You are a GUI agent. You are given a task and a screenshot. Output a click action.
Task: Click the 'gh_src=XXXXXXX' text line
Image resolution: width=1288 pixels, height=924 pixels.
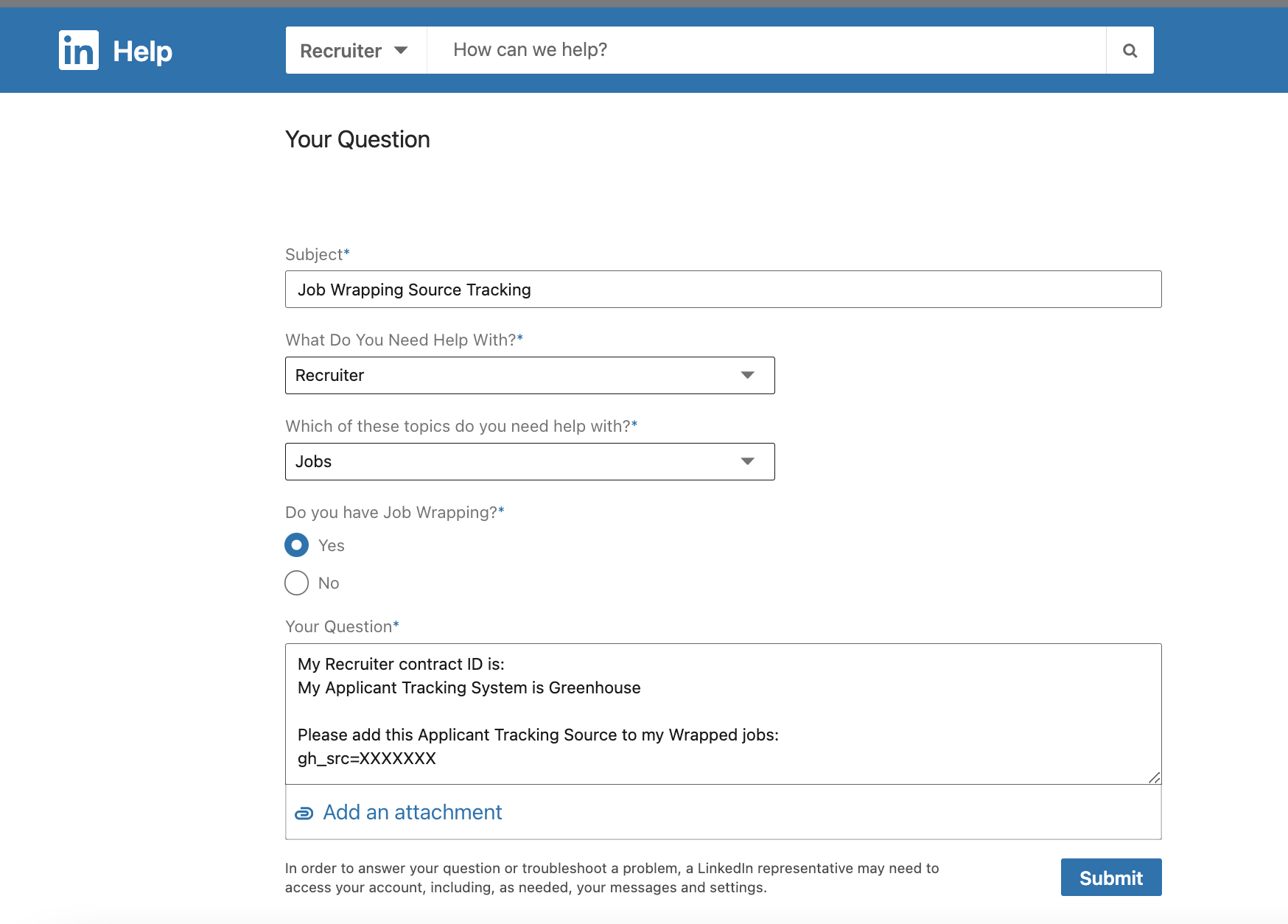tap(367, 758)
